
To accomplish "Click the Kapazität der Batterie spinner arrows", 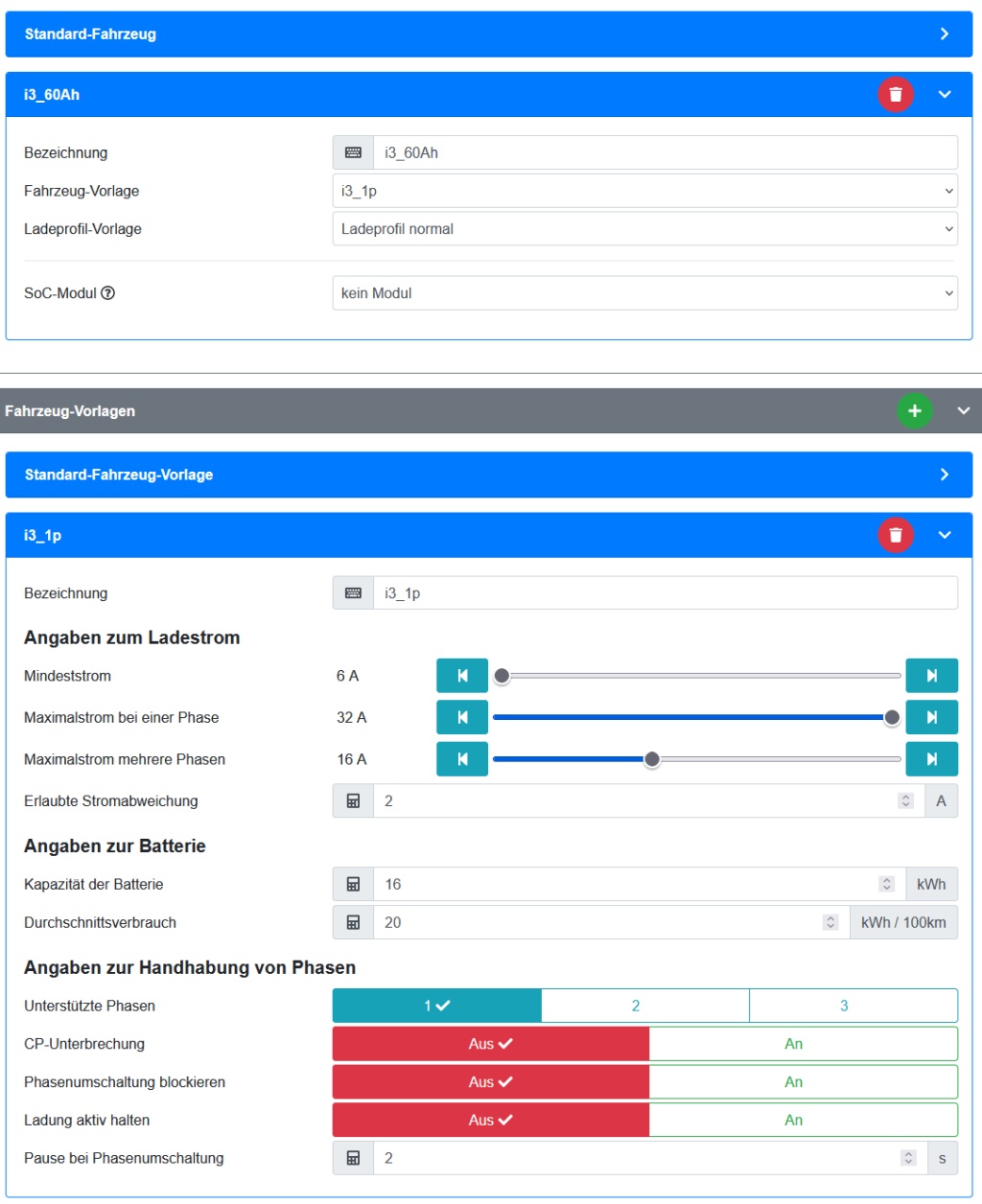I will pos(887,885).
